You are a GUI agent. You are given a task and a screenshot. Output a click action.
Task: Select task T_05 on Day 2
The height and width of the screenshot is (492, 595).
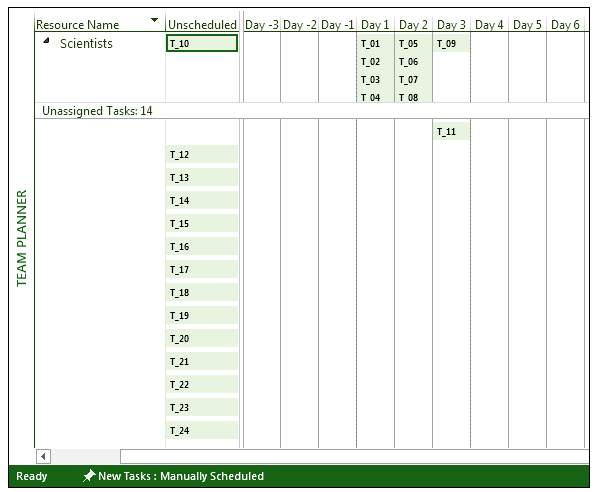coord(413,44)
